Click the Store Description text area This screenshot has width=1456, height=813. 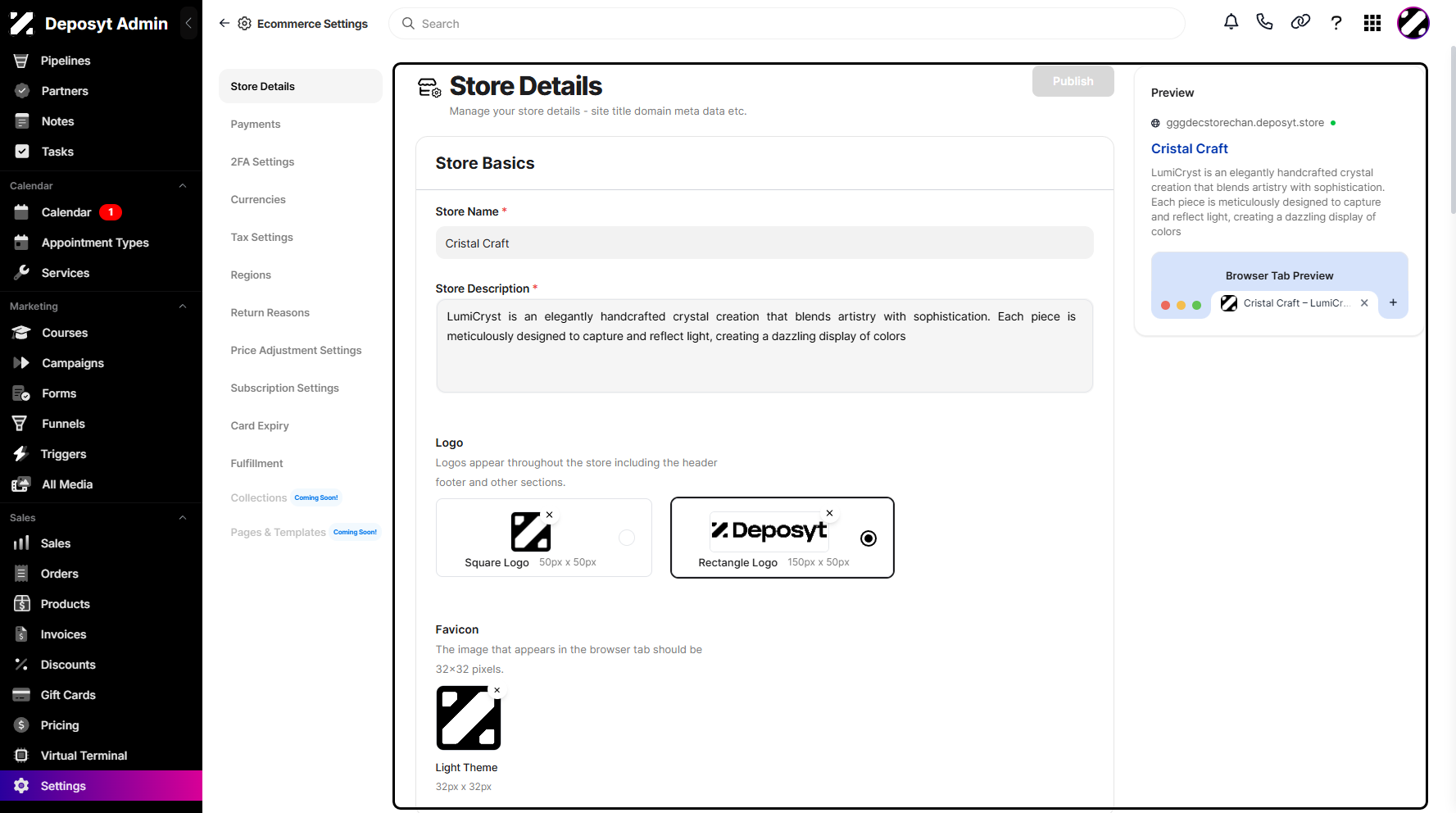coord(764,346)
